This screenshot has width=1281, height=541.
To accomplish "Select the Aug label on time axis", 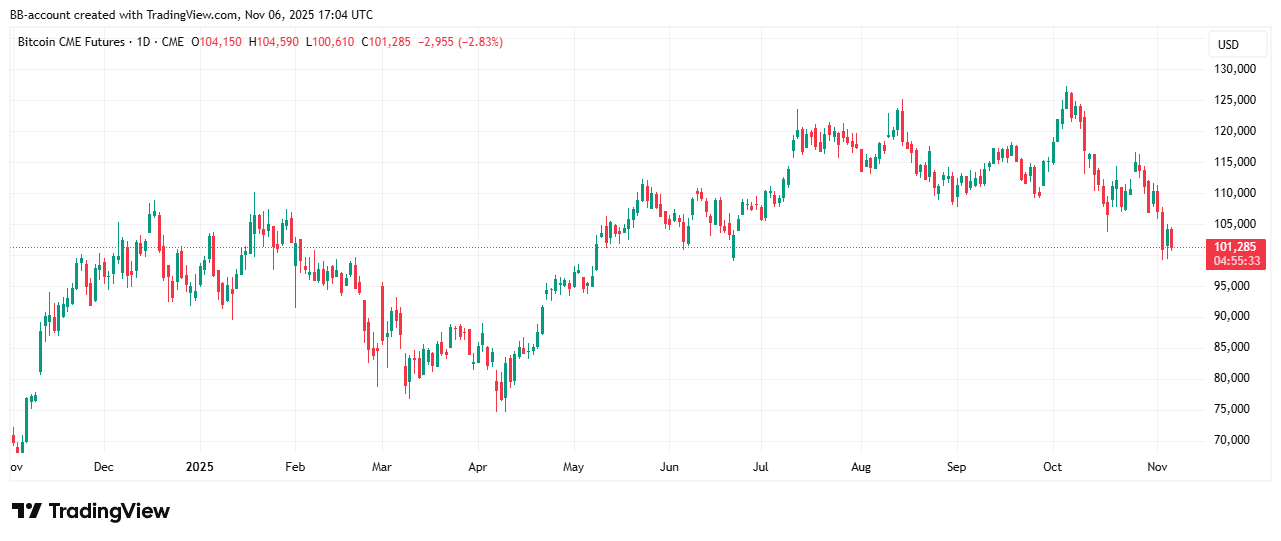I will [x=862, y=467].
